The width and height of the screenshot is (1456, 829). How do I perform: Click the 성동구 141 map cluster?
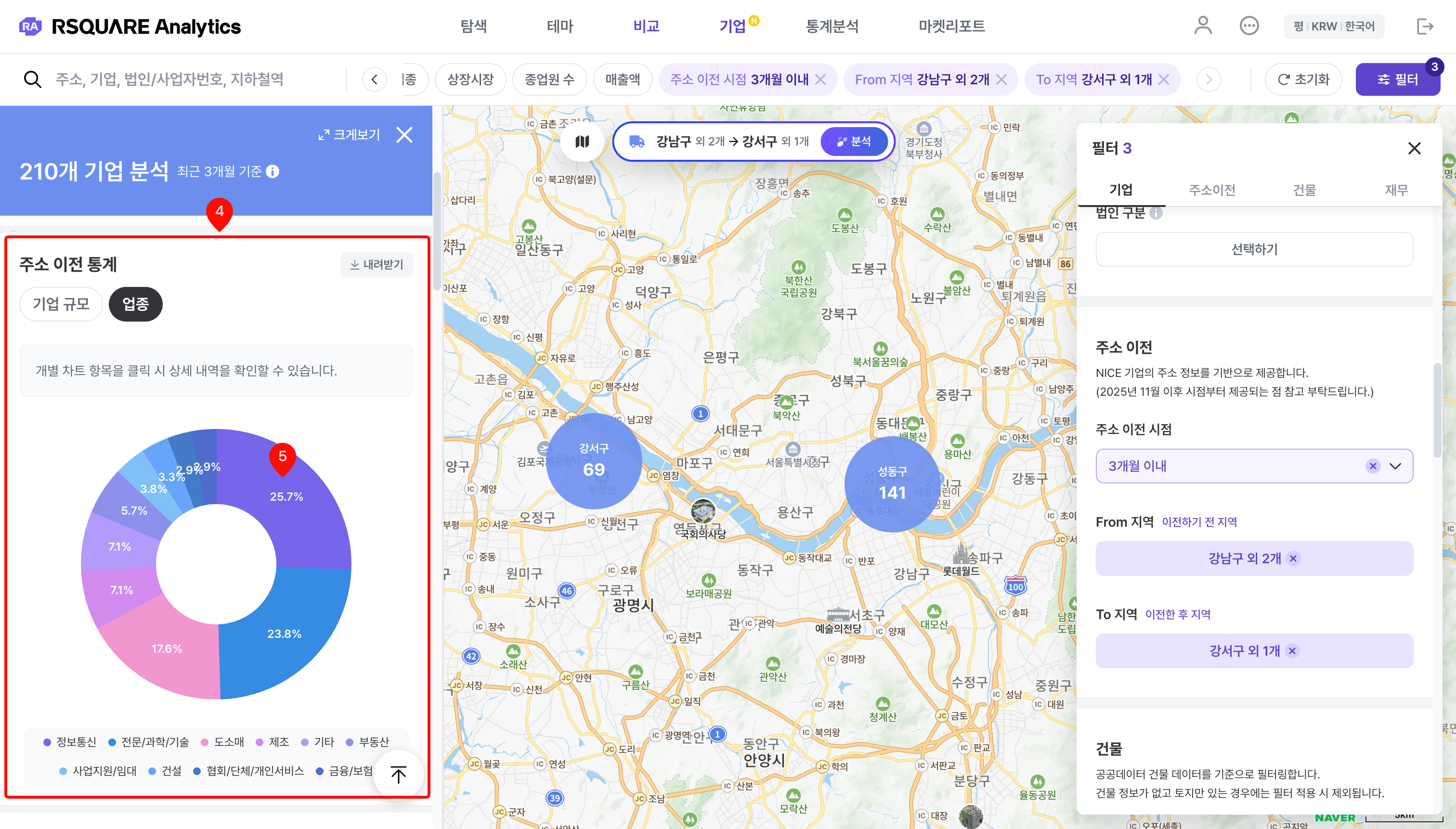[892, 484]
